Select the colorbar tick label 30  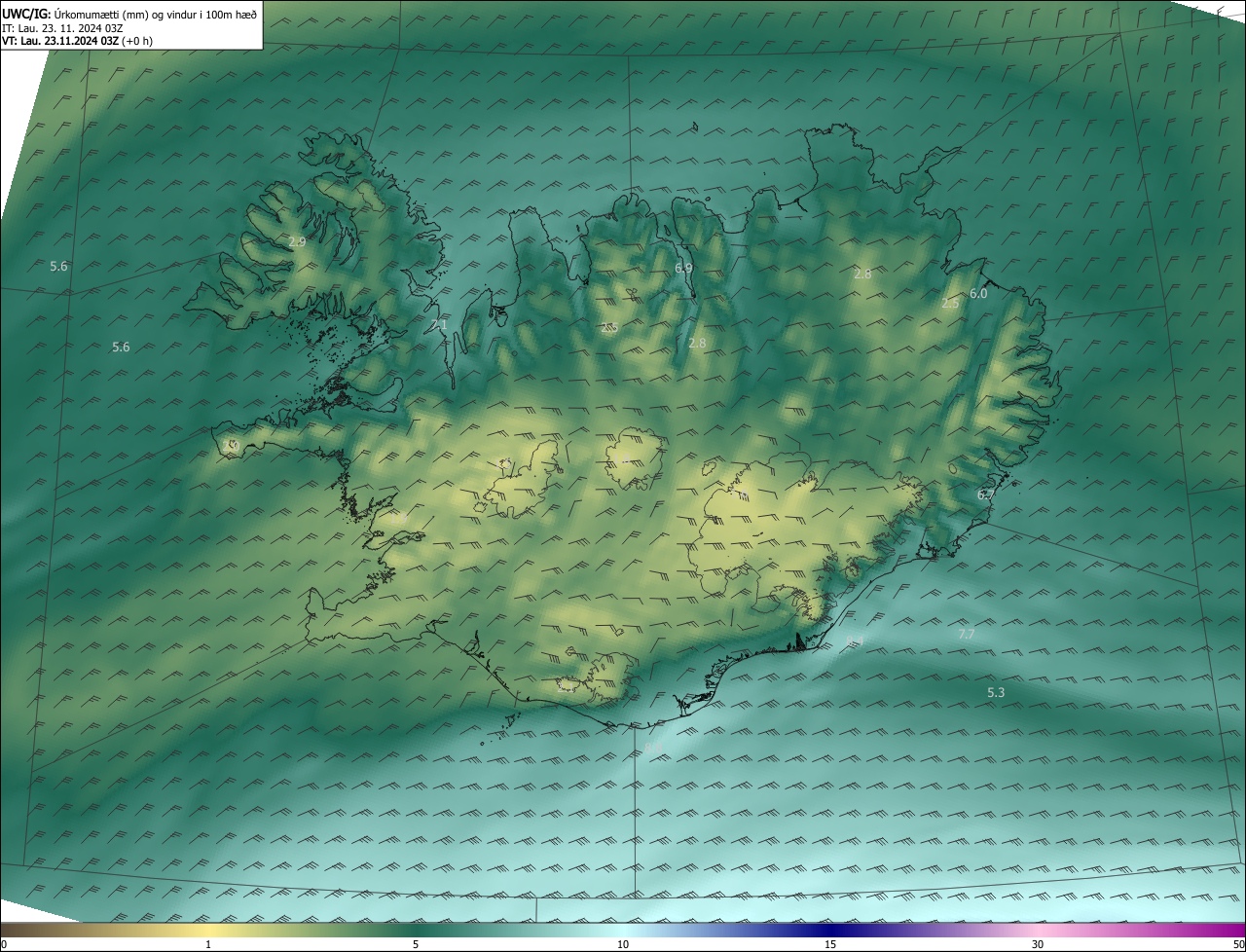click(x=1038, y=944)
